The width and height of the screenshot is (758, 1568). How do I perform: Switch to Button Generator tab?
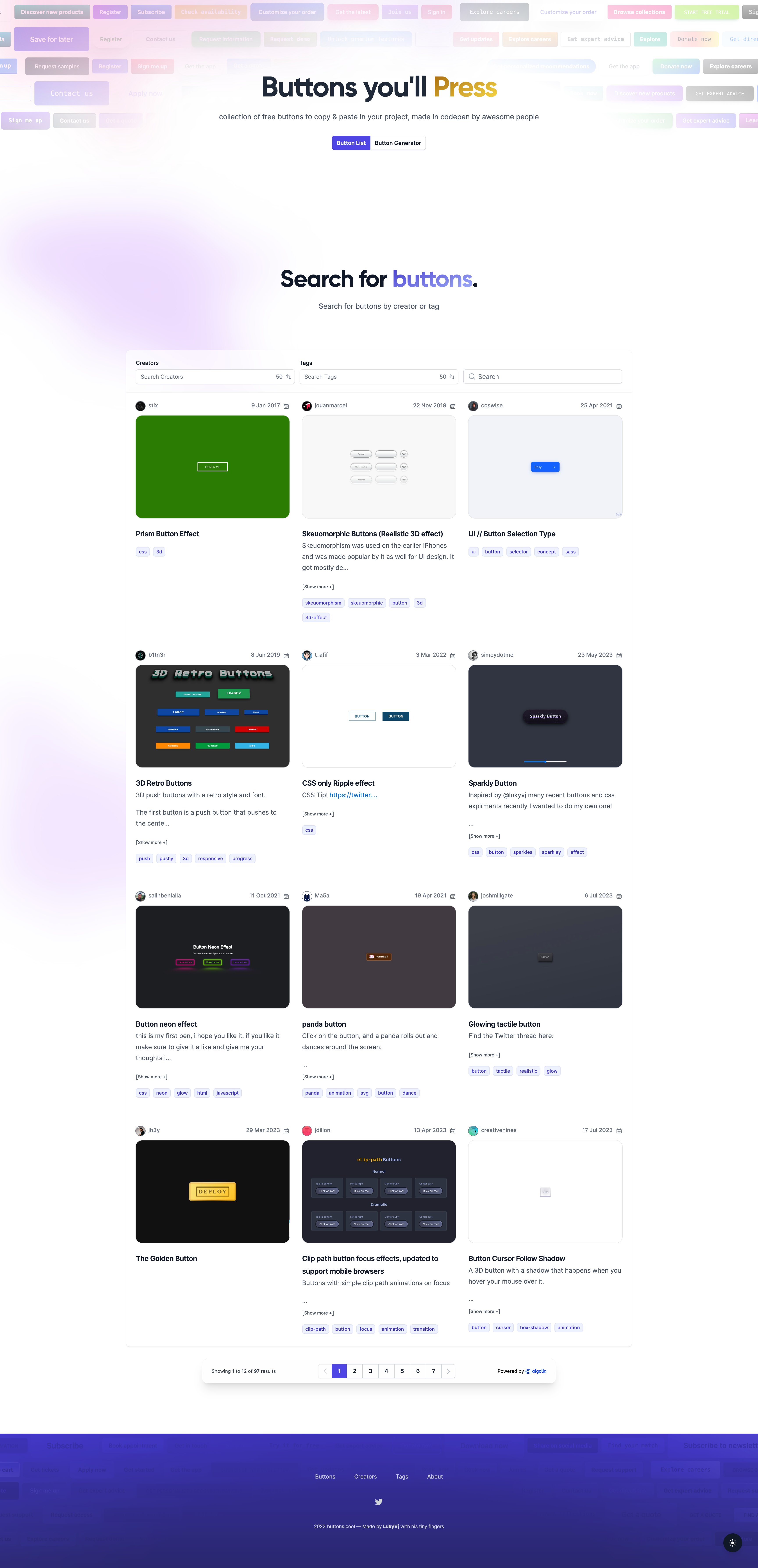[x=398, y=143]
